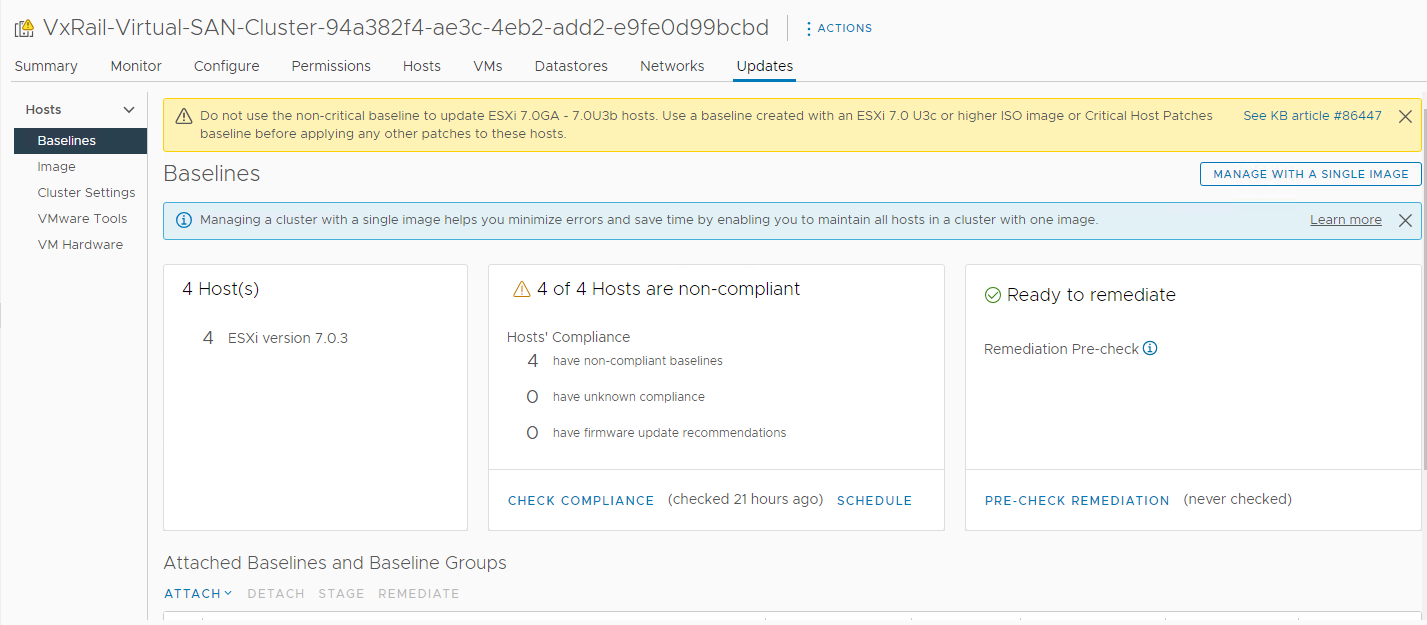
Task: Dismiss the blue single image info banner
Action: pos(1405,220)
